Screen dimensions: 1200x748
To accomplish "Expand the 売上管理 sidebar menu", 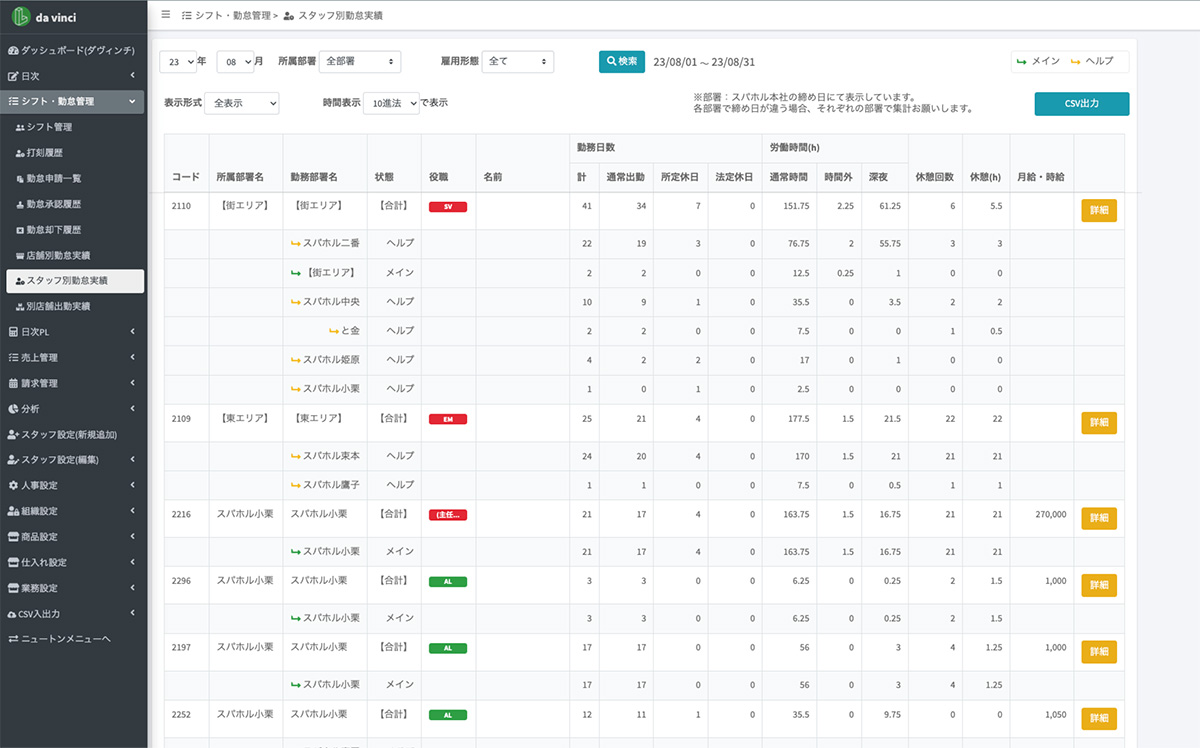I will 74,357.
